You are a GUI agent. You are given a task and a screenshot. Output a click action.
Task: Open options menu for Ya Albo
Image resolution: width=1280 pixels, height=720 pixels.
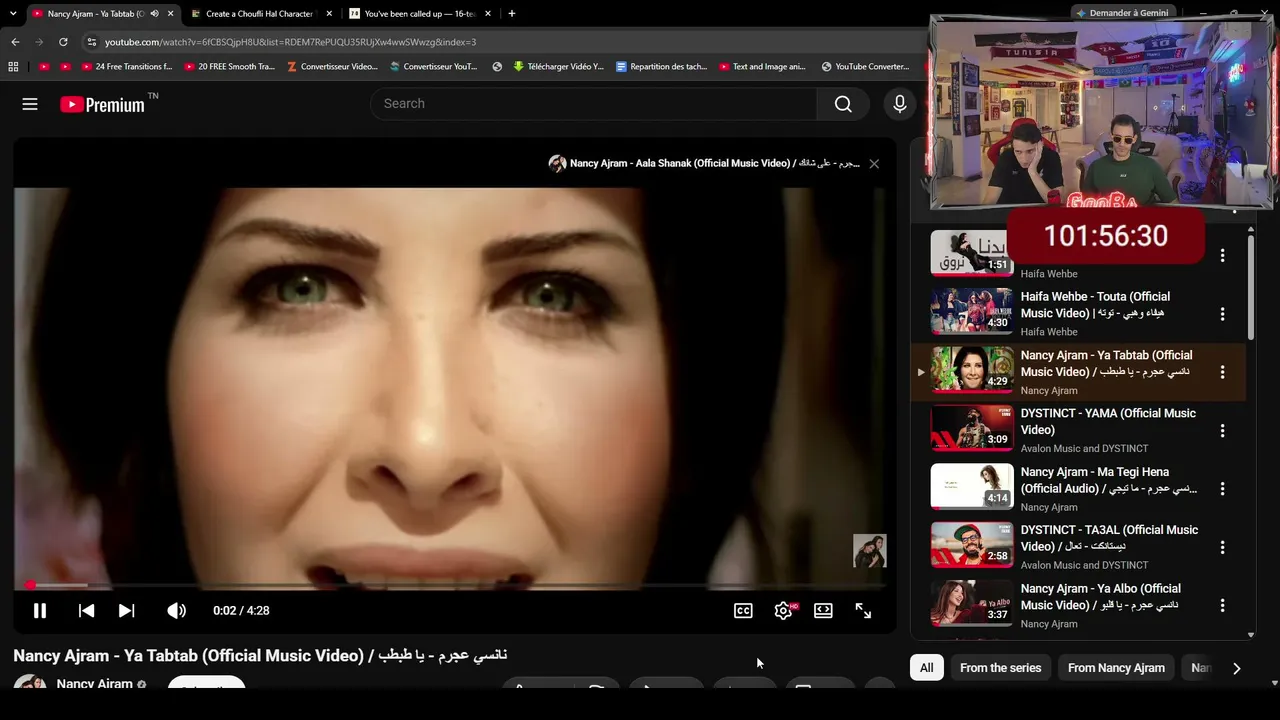coord(1222,606)
